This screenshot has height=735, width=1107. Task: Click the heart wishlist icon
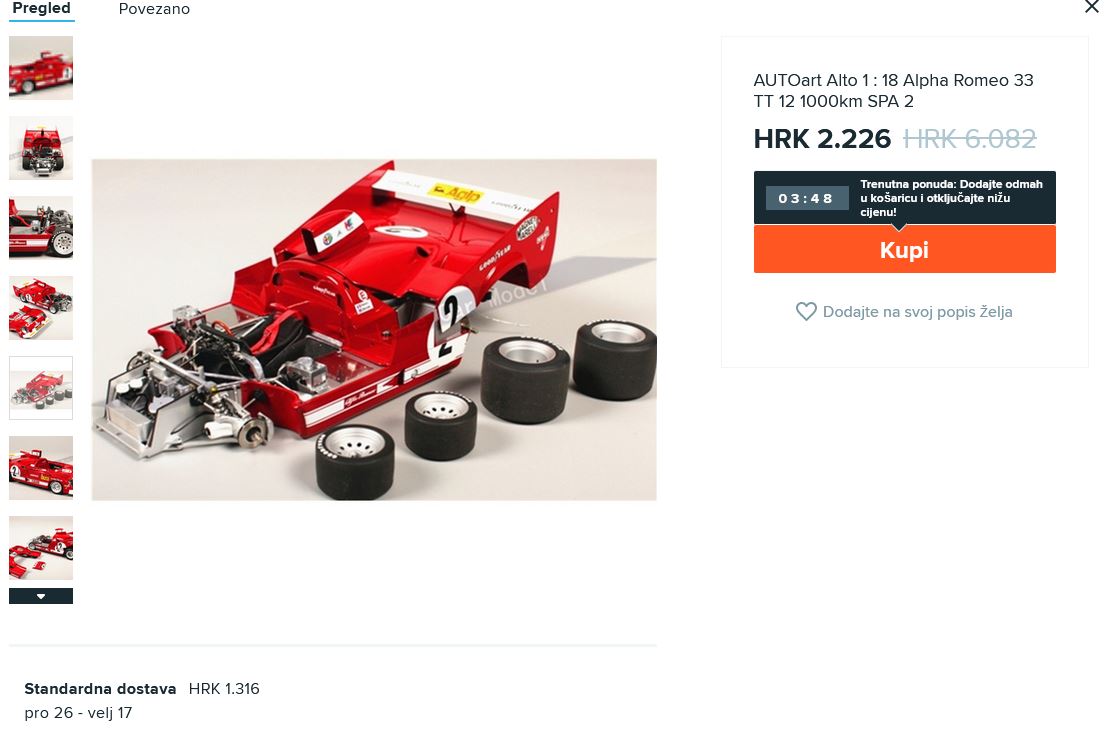(x=806, y=311)
